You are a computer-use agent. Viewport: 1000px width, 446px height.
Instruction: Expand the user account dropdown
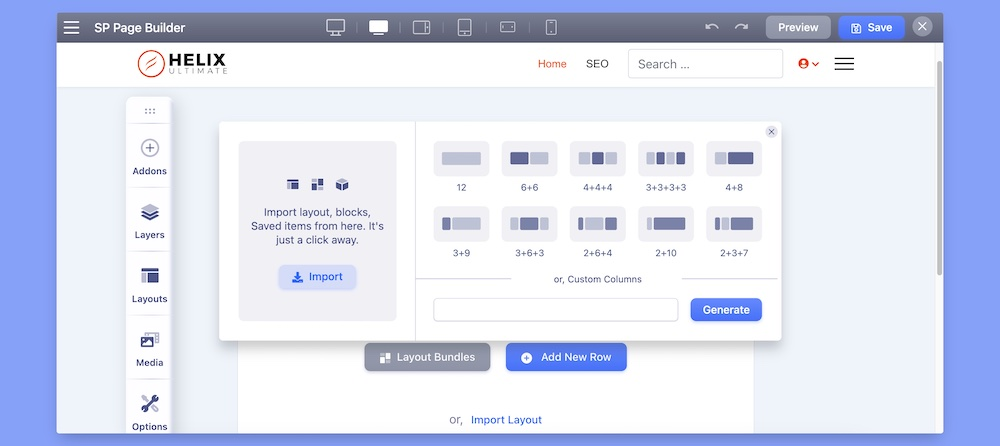pyautogui.click(x=808, y=64)
